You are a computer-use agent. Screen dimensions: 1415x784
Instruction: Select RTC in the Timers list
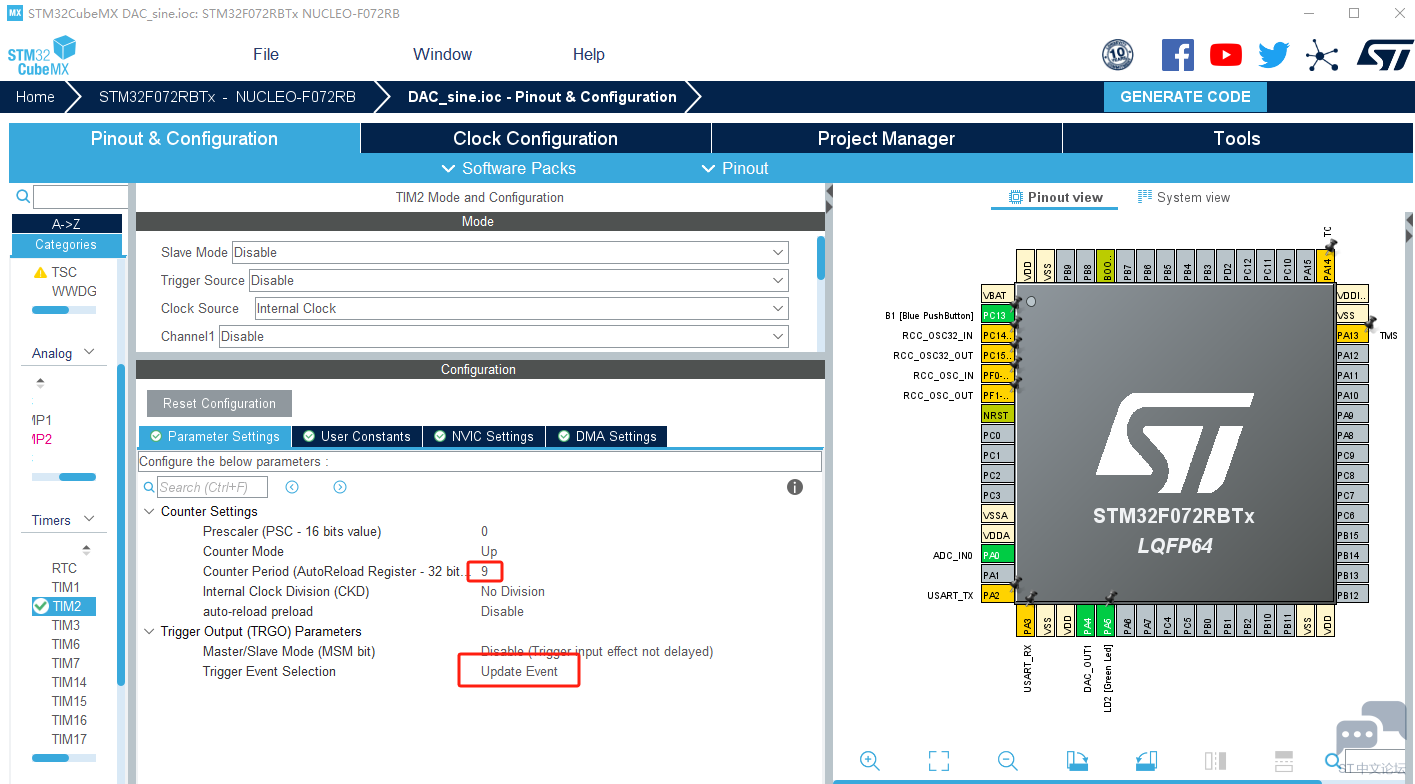coord(64,568)
